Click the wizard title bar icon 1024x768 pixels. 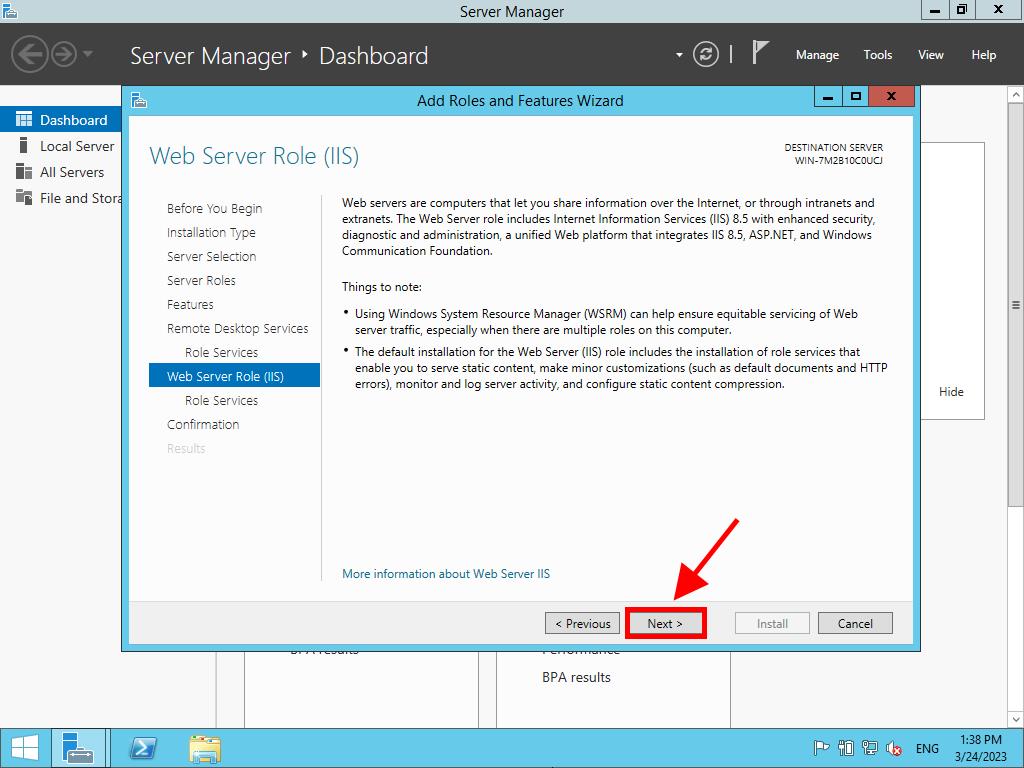click(x=138, y=100)
